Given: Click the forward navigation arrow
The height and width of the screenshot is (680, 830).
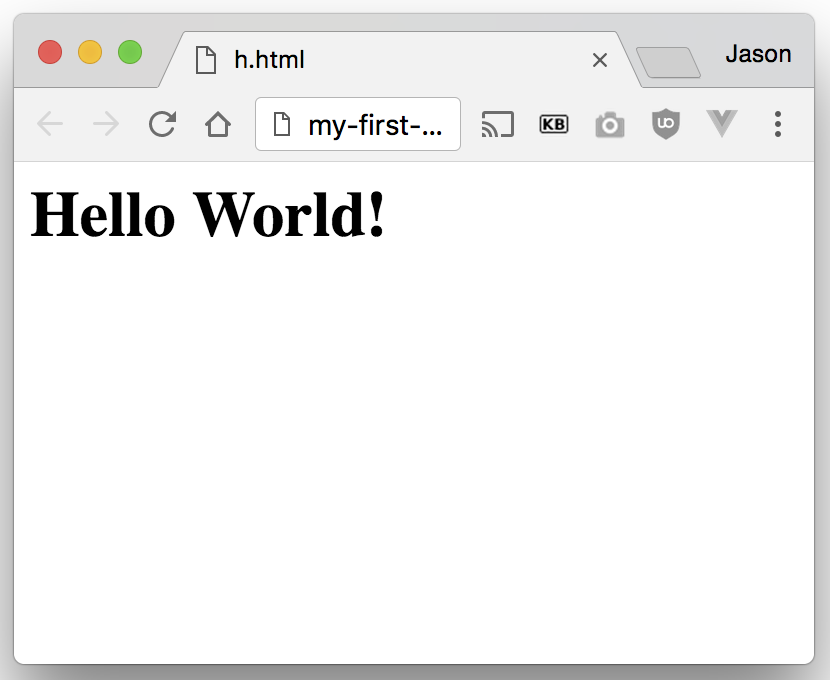Looking at the screenshot, I should pos(105,124).
